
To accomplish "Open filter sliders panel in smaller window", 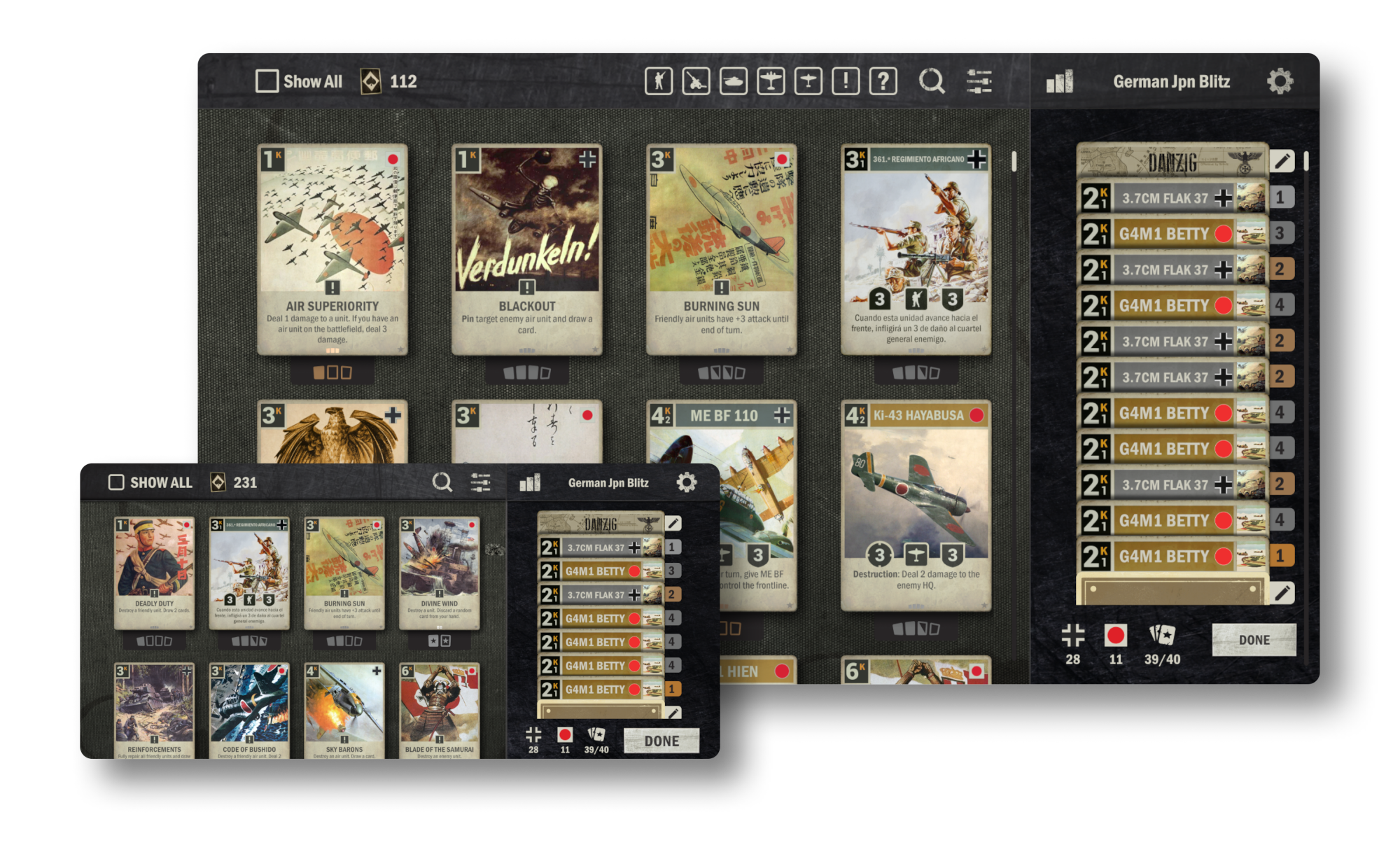I will click(x=480, y=482).
